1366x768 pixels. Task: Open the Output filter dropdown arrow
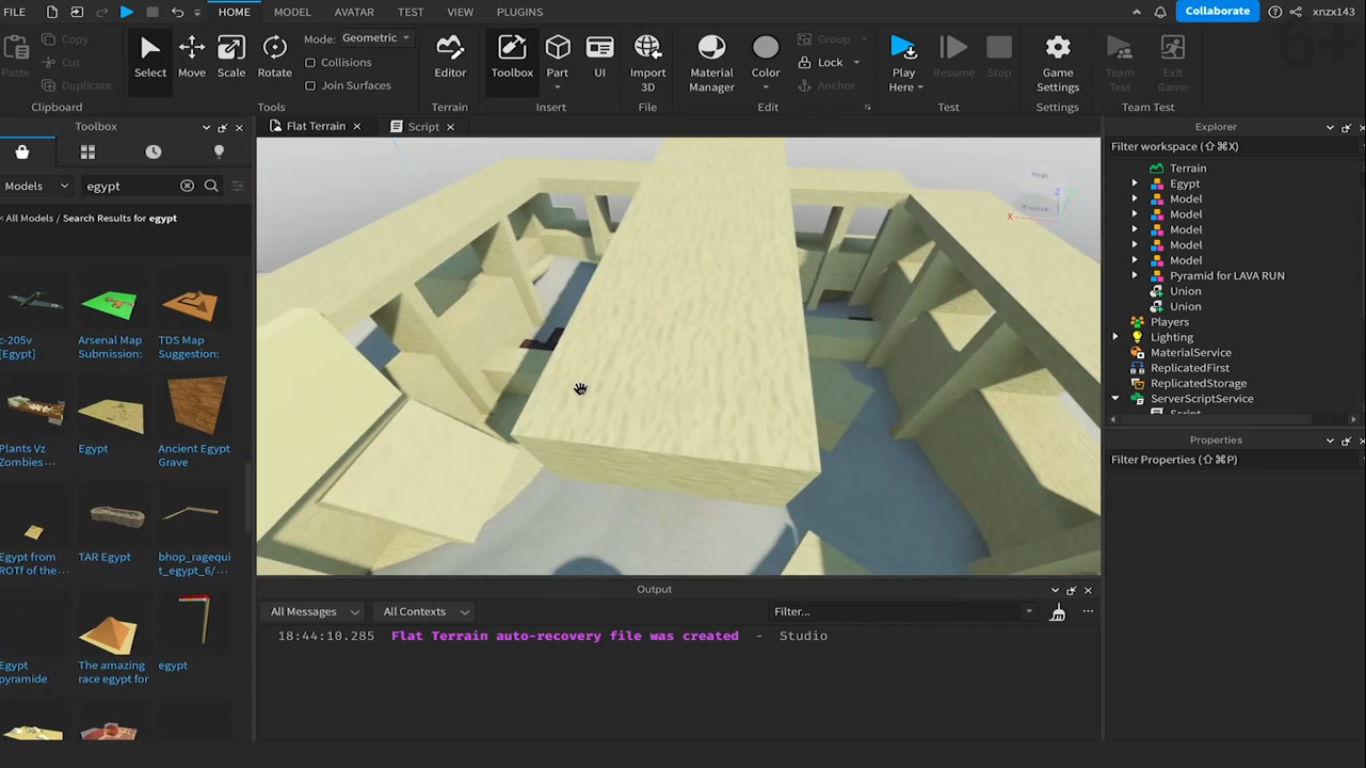click(1029, 612)
